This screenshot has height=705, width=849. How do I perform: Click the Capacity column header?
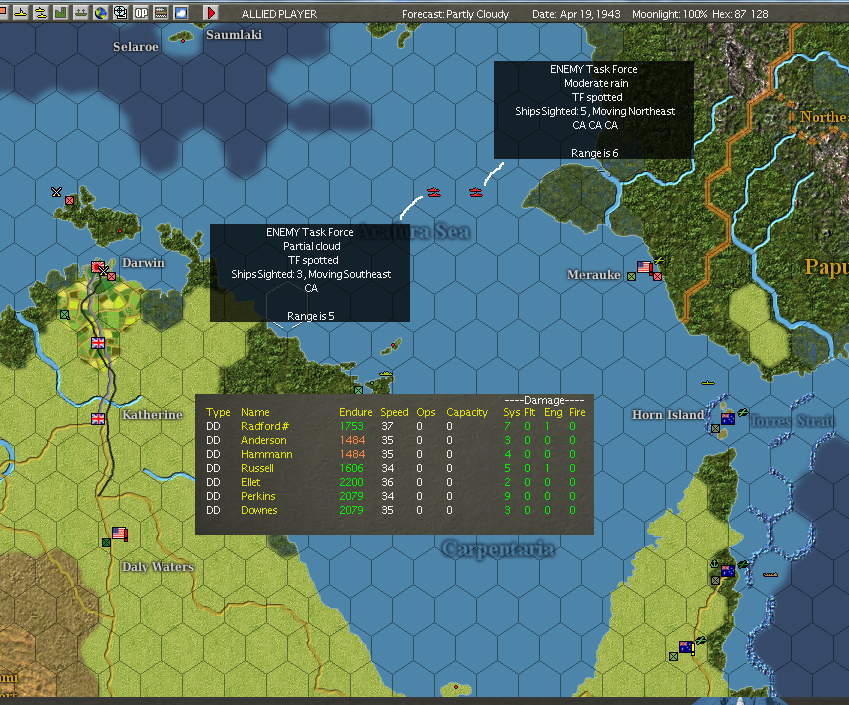(467, 412)
